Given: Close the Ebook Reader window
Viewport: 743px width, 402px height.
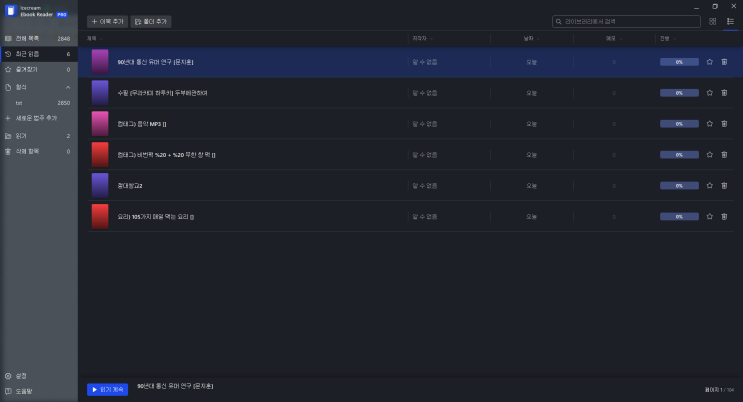Looking at the screenshot, I should coord(734,7).
